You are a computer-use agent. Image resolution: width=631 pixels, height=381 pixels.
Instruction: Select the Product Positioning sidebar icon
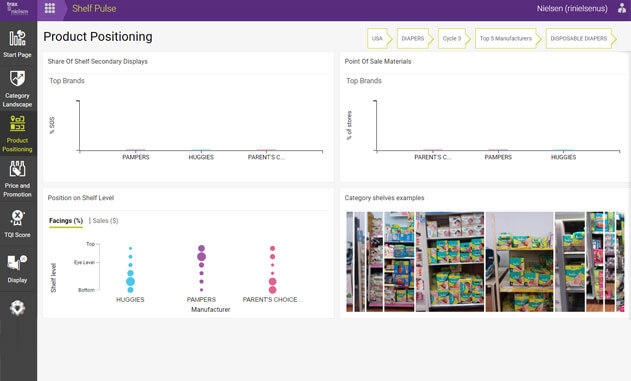click(x=17, y=133)
